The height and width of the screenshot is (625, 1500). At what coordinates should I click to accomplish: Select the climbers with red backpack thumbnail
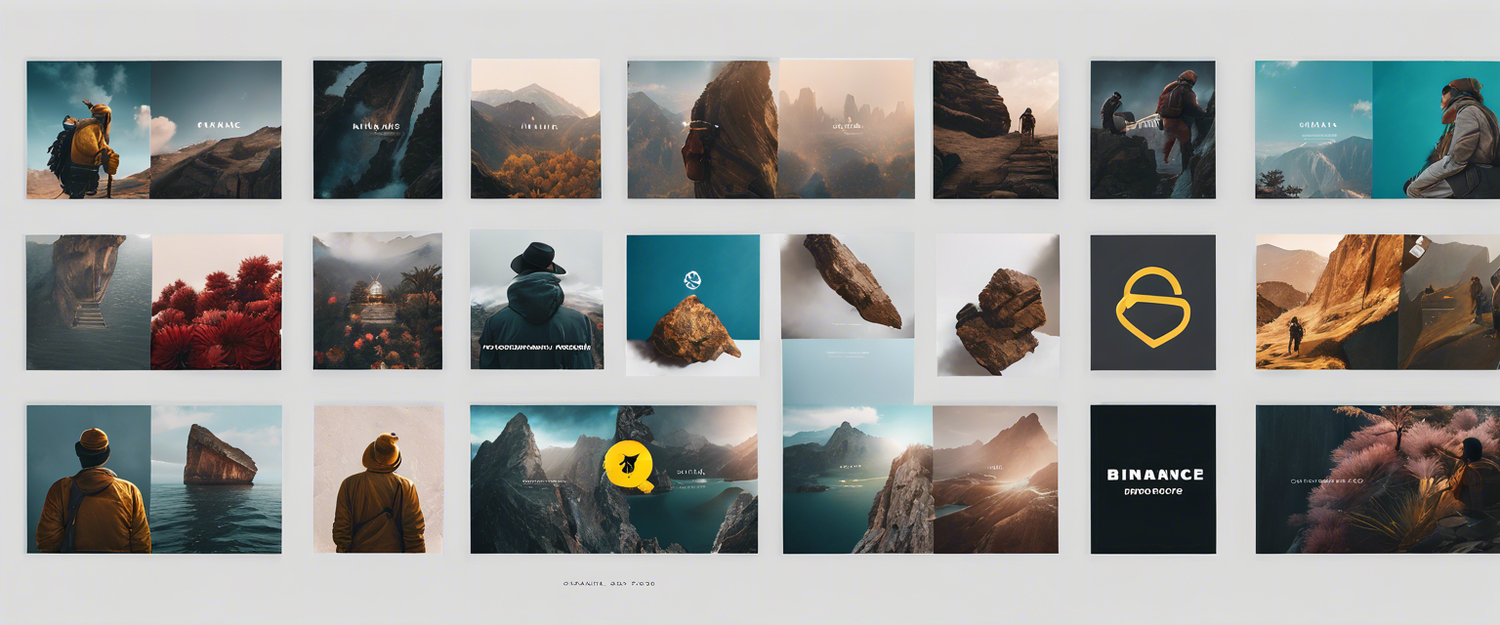[1152, 129]
